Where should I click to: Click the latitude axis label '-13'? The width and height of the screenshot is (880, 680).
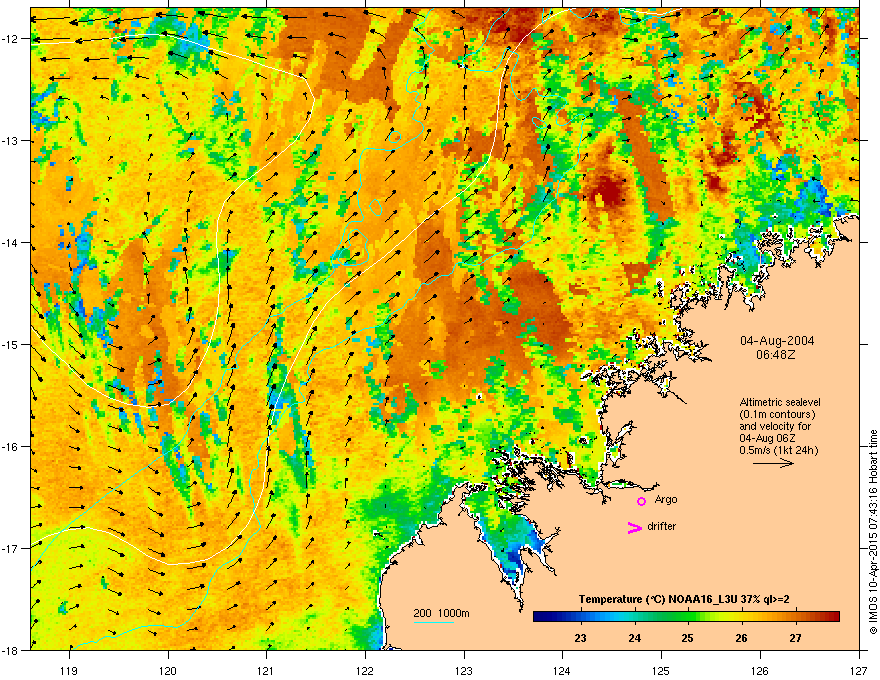point(11,141)
